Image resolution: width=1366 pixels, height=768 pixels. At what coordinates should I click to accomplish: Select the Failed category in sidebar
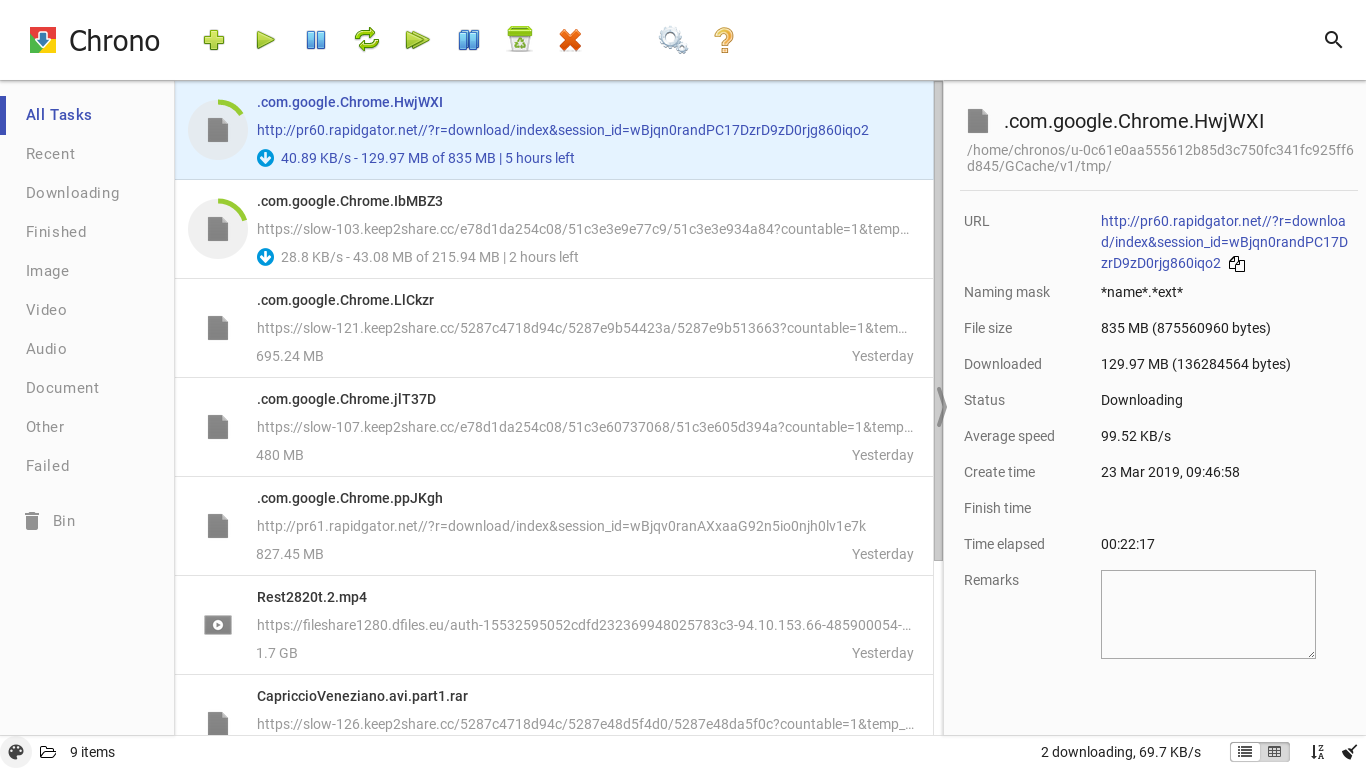coord(48,466)
